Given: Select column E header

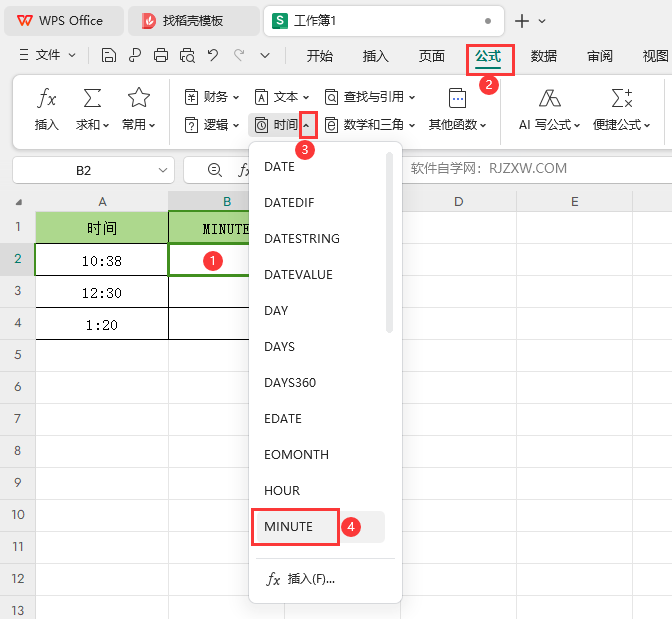Looking at the screenshot, I should (x=575, y=201).
